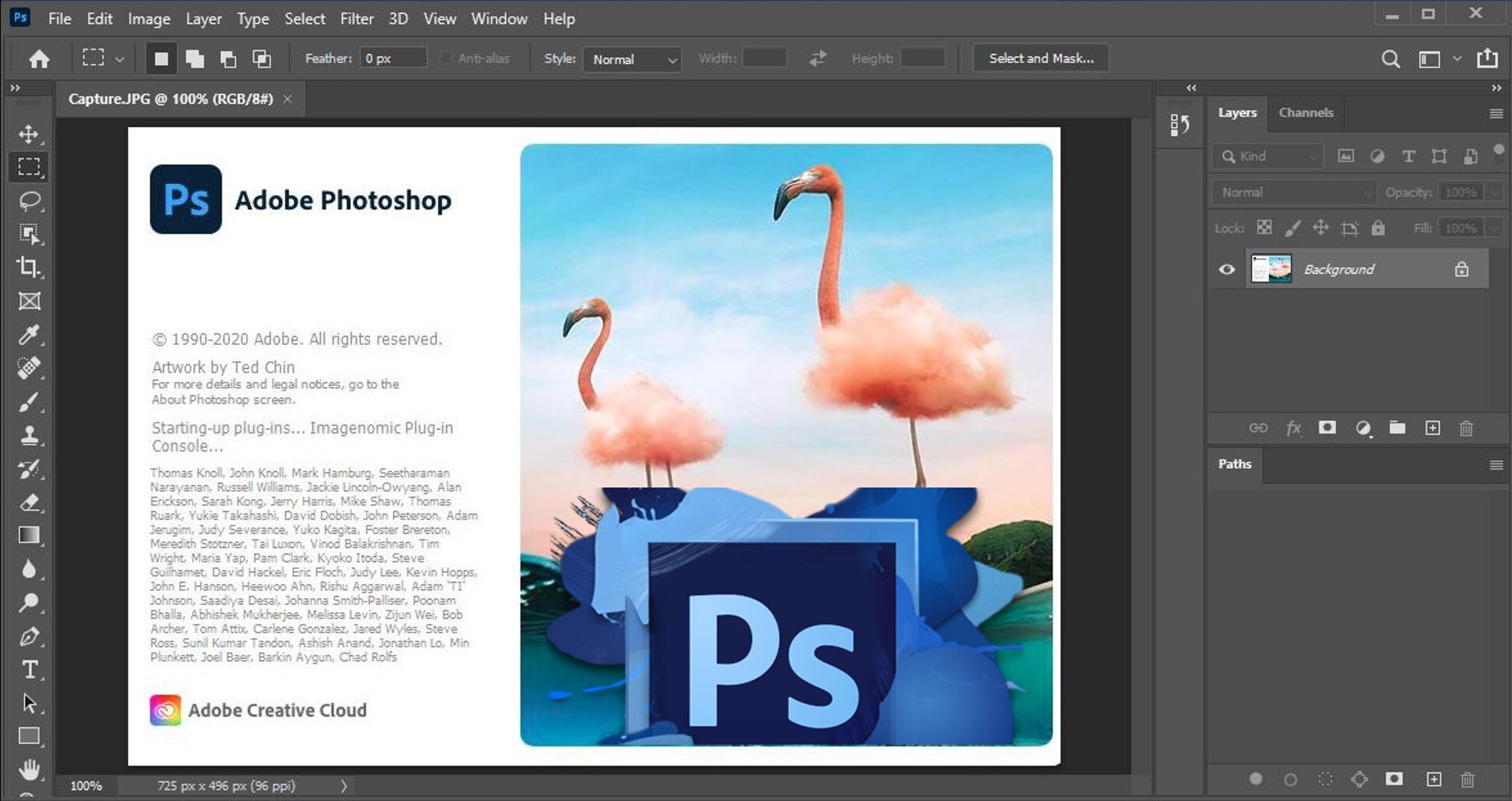Viewport: 1512px width, 801px height.
Task: Click the Select and Mask button
Action: tap(1041, 58)
